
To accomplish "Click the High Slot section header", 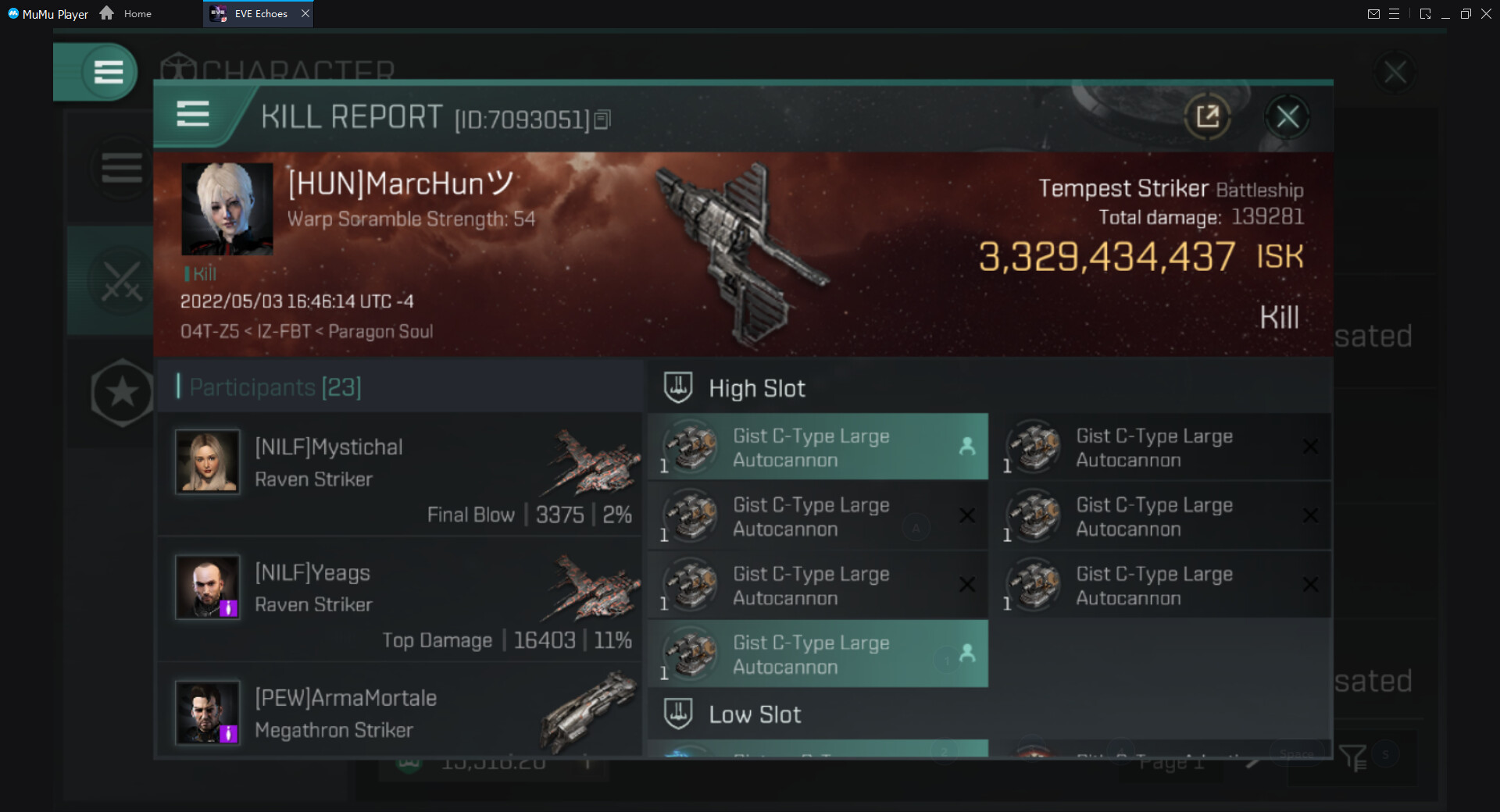I will coord(756,388).
